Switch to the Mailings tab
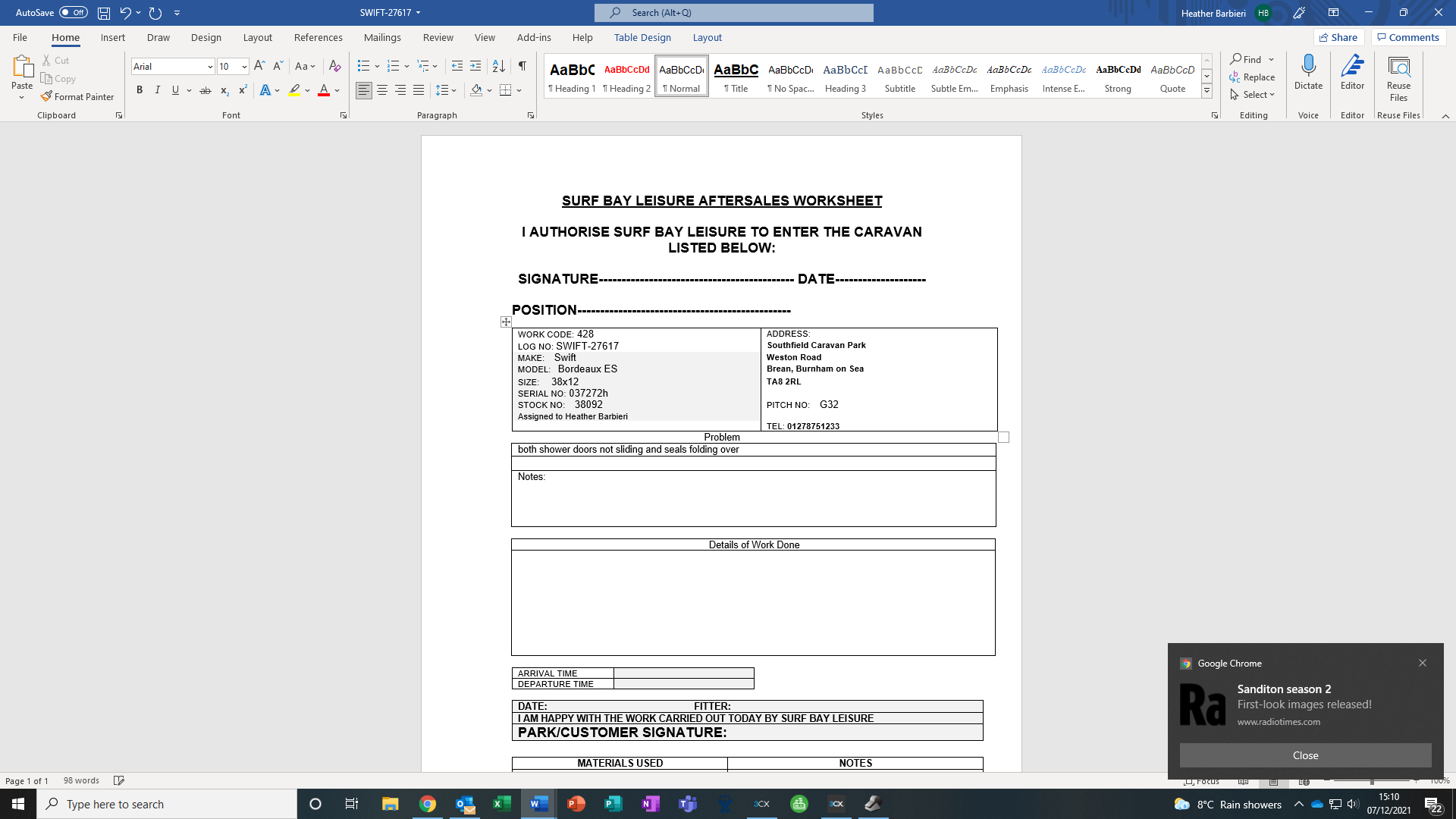This screenshot has width=1456, height=819. click(x=382, y=37)
